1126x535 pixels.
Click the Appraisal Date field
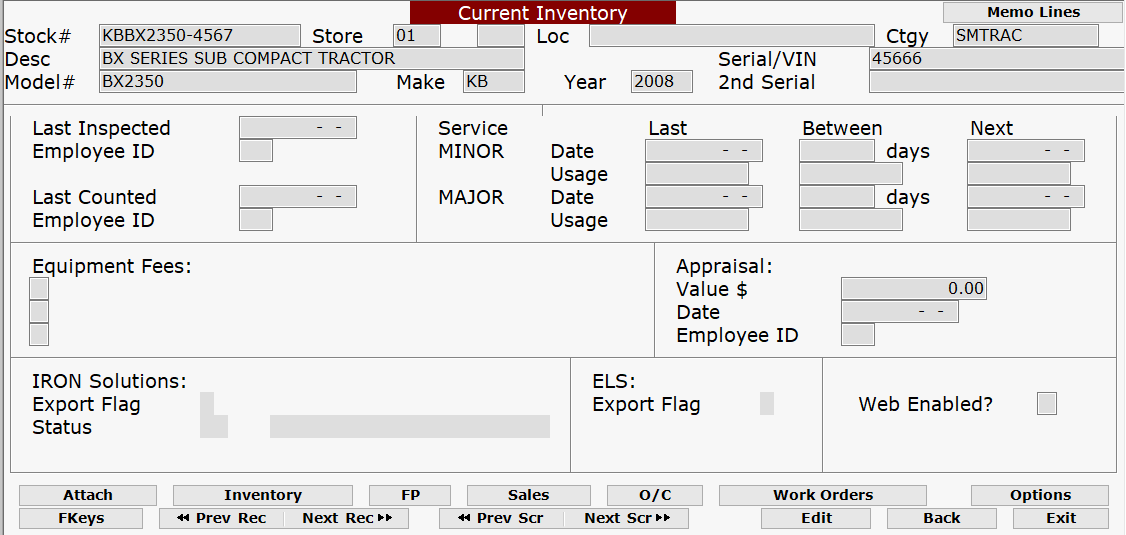coord(900,312)
